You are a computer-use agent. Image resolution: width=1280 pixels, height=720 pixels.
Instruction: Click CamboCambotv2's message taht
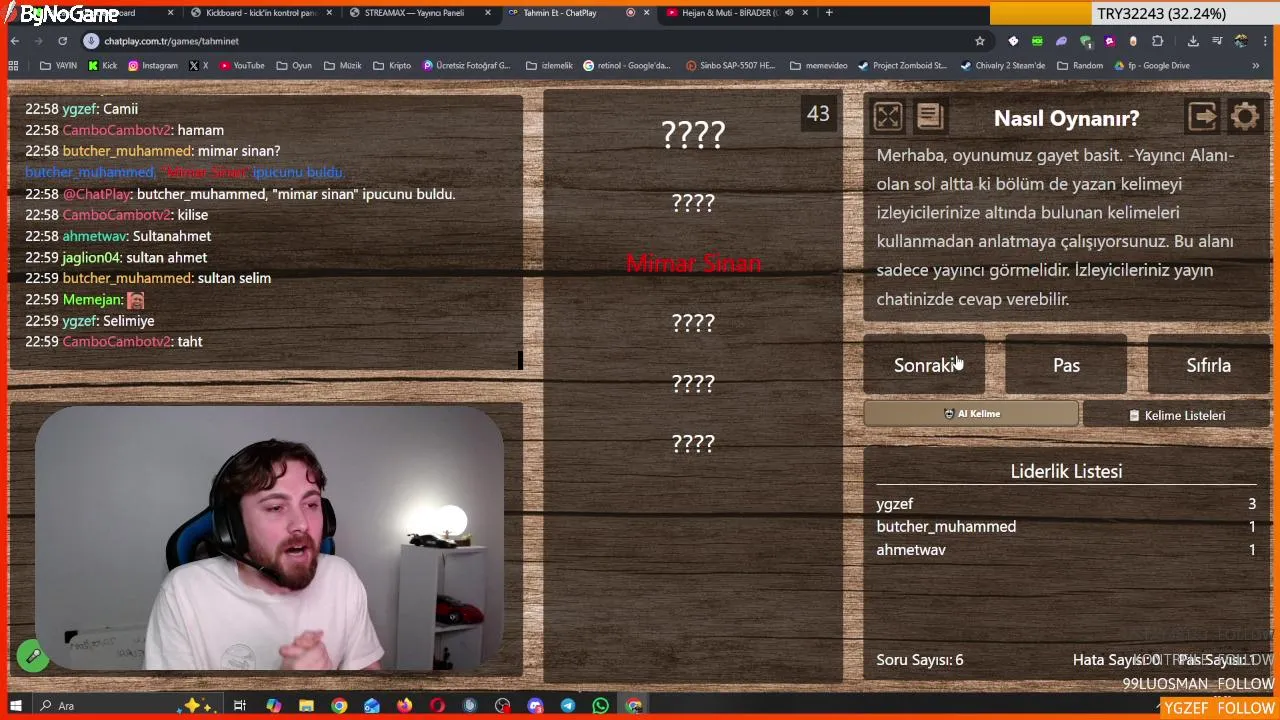click(189, 342)
